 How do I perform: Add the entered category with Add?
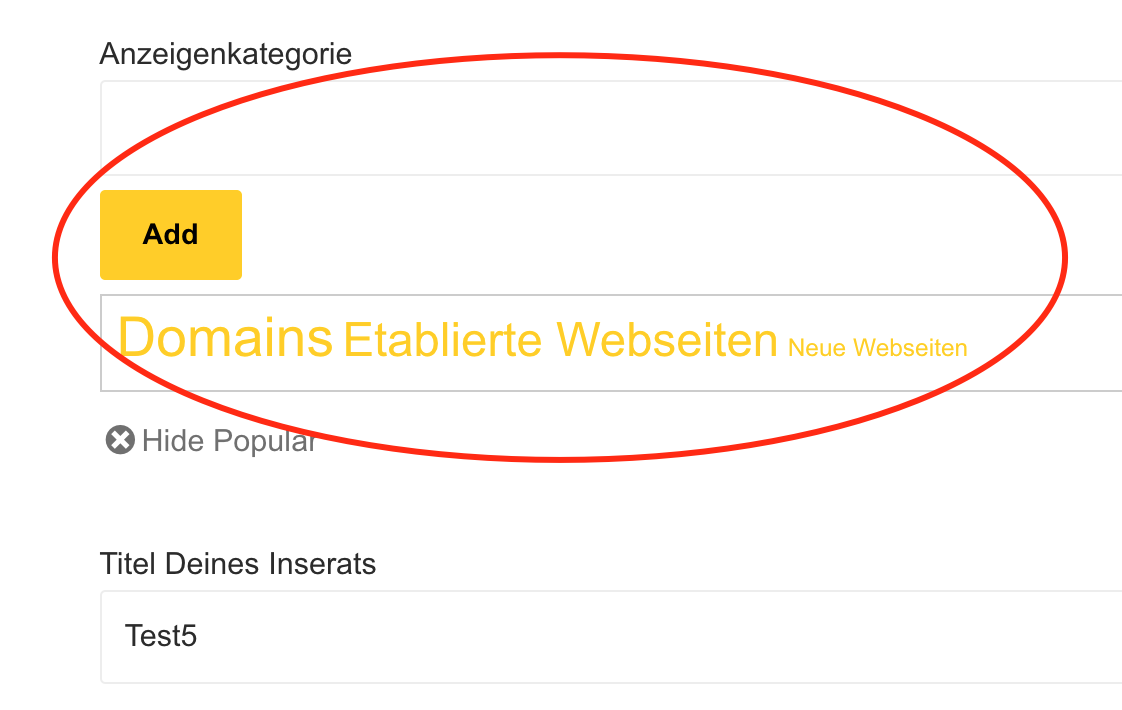(x=171, y=235)
